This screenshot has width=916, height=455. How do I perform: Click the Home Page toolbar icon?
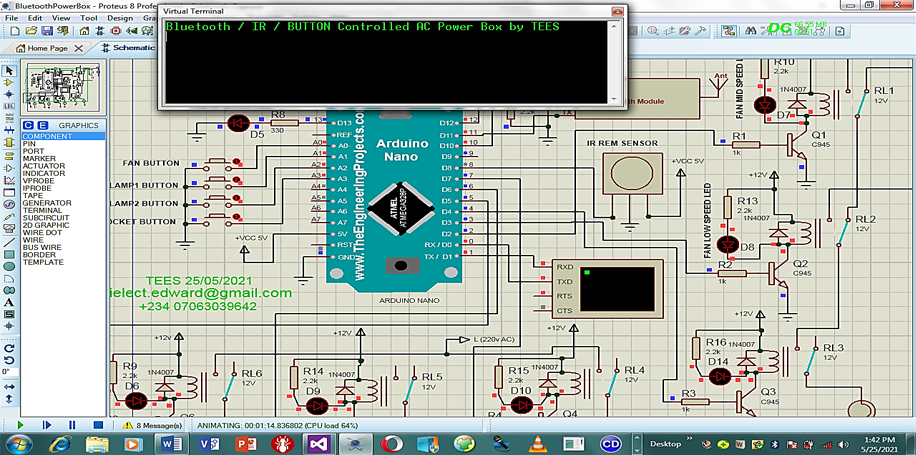click(84, 32)
